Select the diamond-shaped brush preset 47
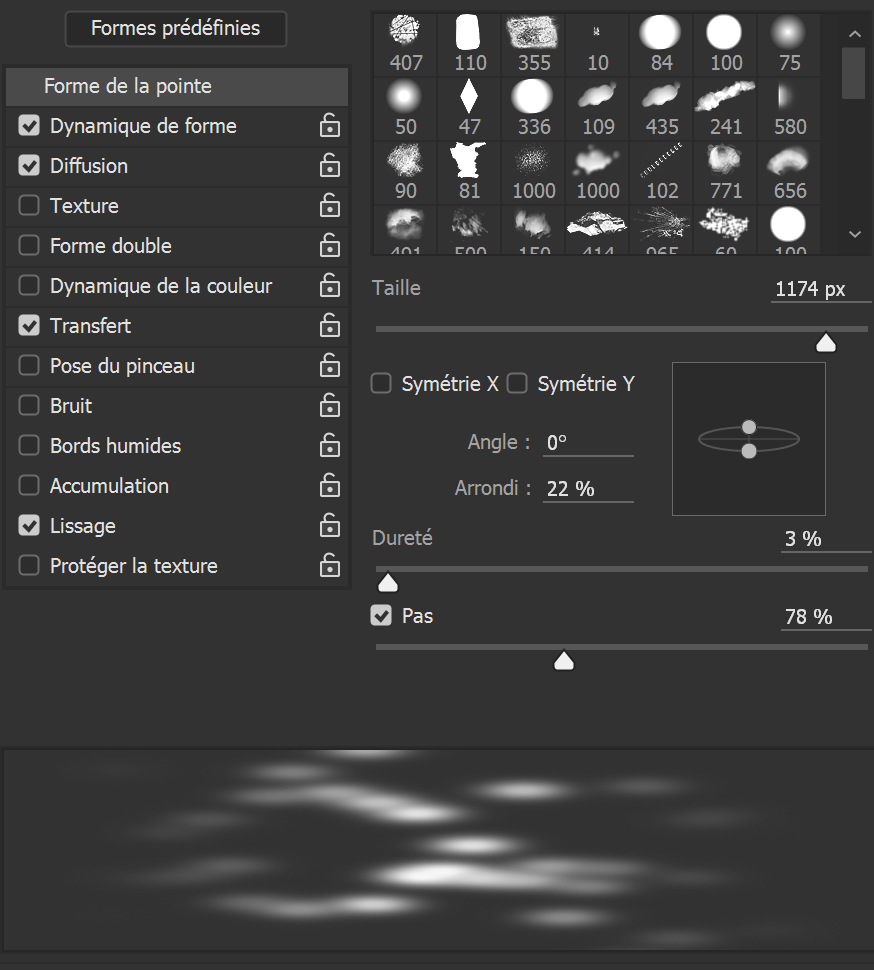Viewport: 874px width, 970px height. tap(470, 97)
